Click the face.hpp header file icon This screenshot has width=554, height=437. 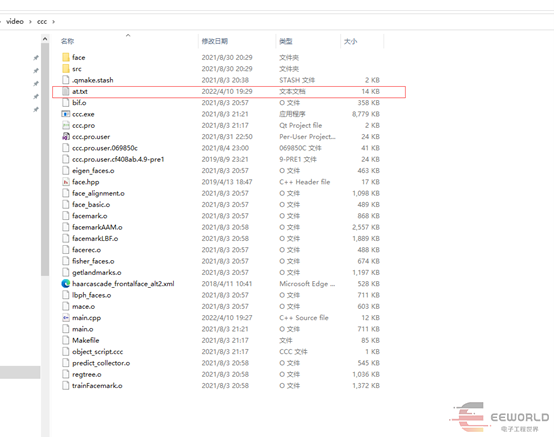[x=66, y=182]
